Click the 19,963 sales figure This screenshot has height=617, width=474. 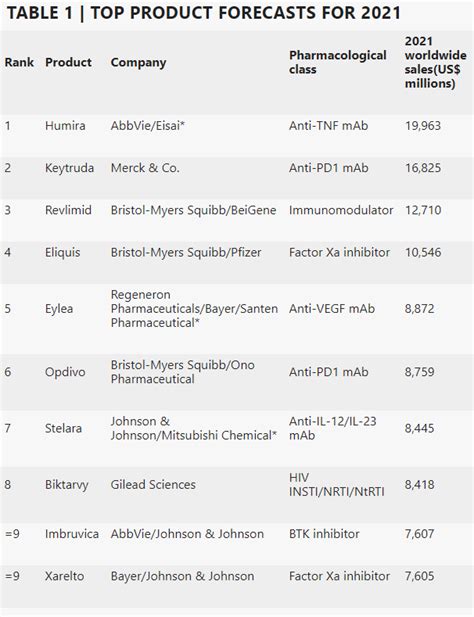pyautogui.click(x=423, y=126)
